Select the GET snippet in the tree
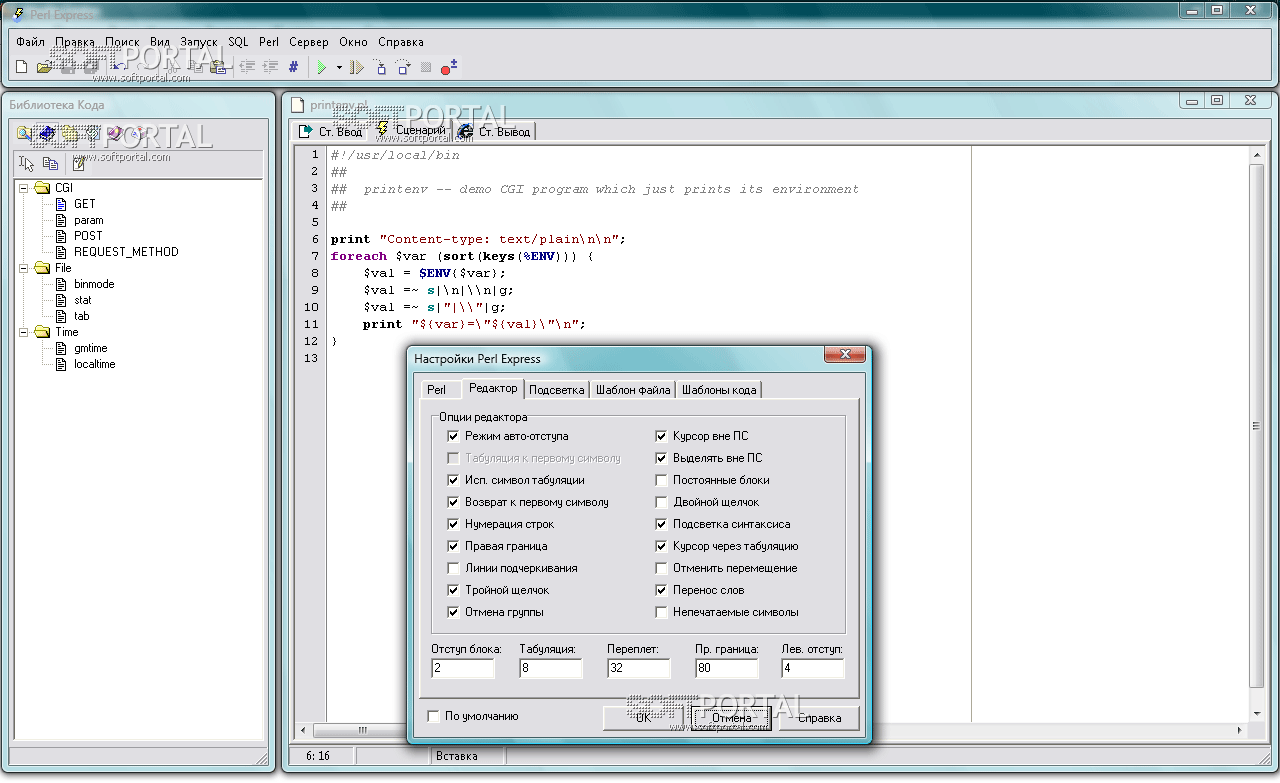 [85, 204]
